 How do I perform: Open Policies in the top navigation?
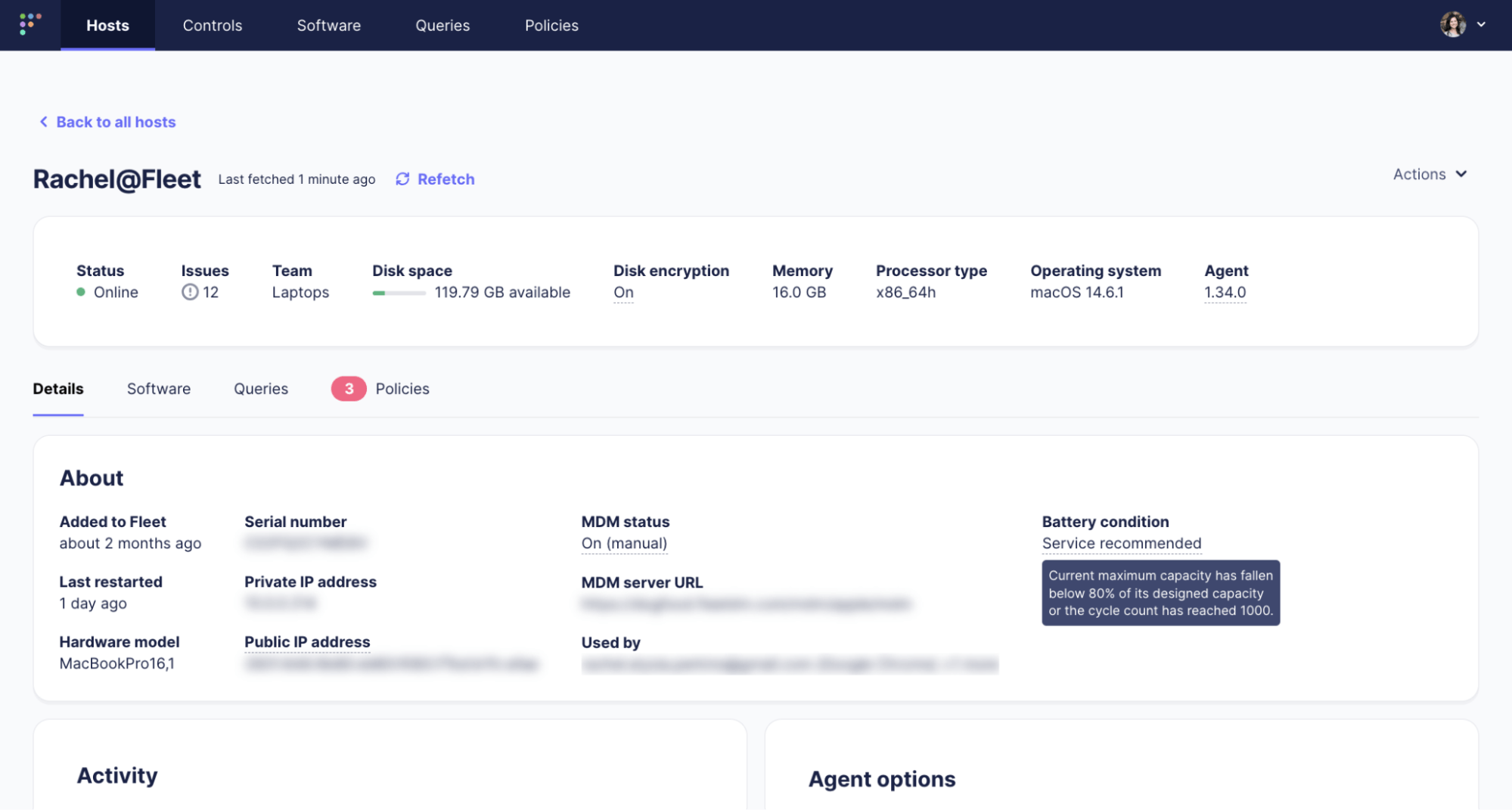click(551, 25)
